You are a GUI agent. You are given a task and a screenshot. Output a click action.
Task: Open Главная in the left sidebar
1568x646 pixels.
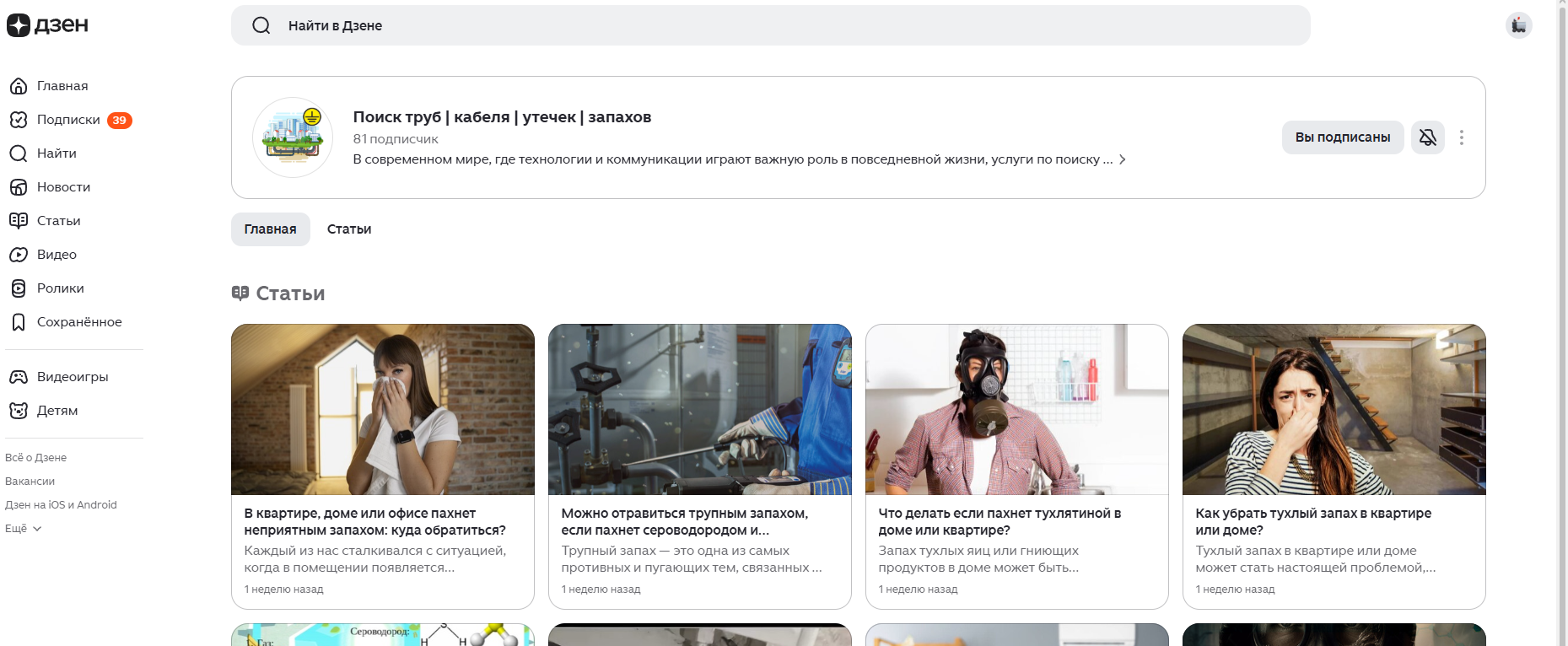tap(62, 86)
